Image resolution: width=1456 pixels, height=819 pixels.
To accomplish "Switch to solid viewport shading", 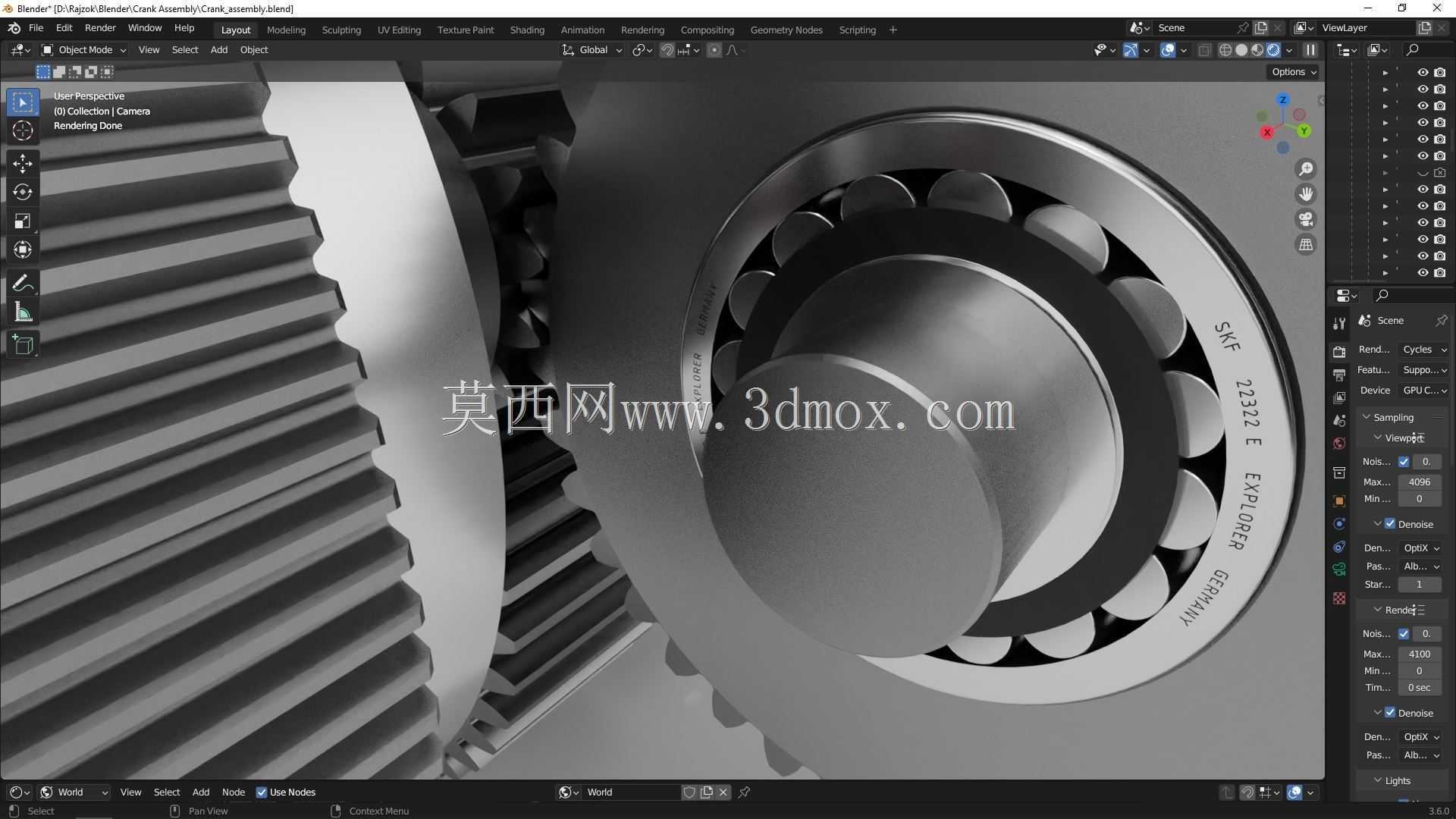I will [x=1241, y=50].
